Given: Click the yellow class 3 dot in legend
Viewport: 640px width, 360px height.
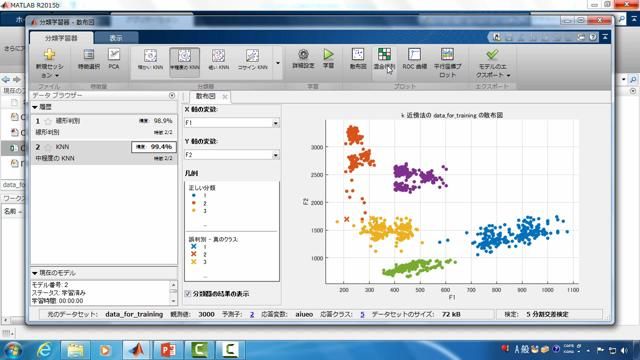Looking at the screenshot, I should pyautogui.click(x=193, y=211).
